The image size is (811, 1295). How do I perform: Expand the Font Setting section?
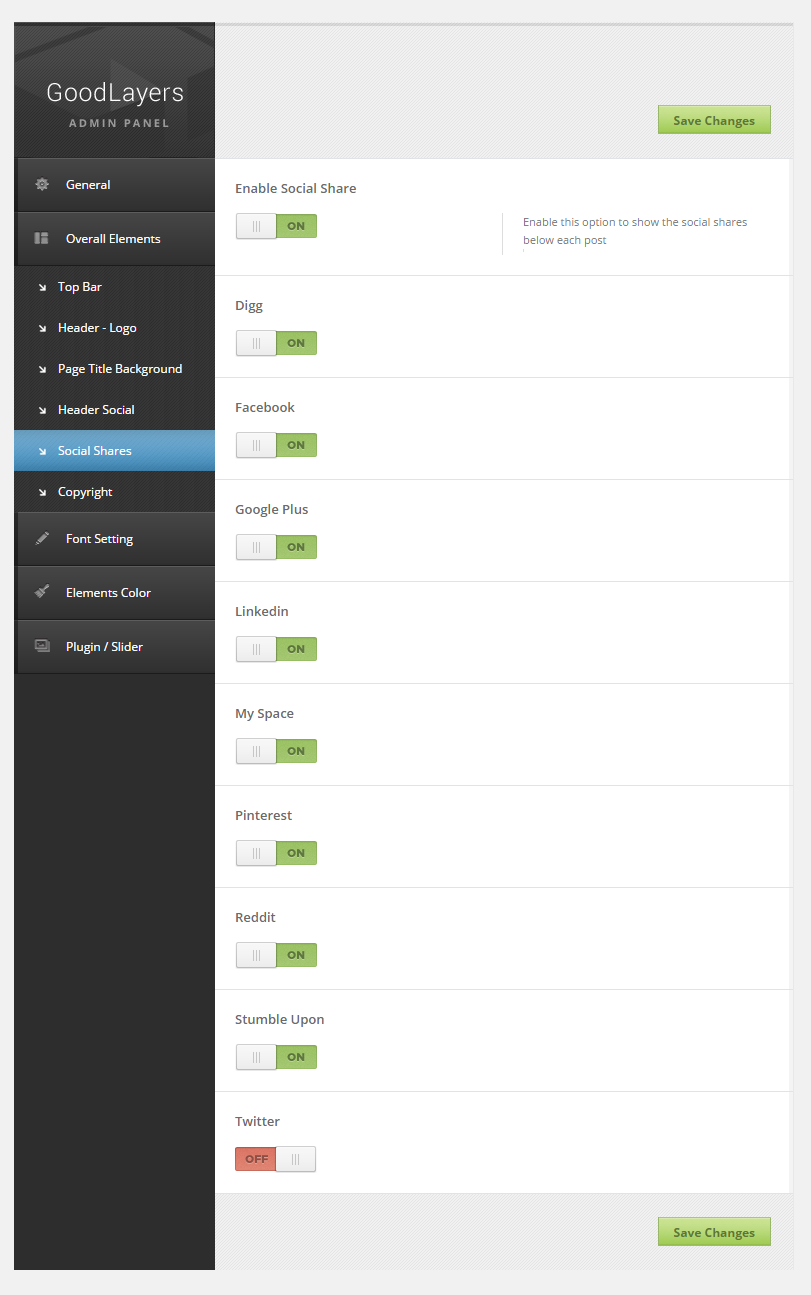click(x=100, y=539)
